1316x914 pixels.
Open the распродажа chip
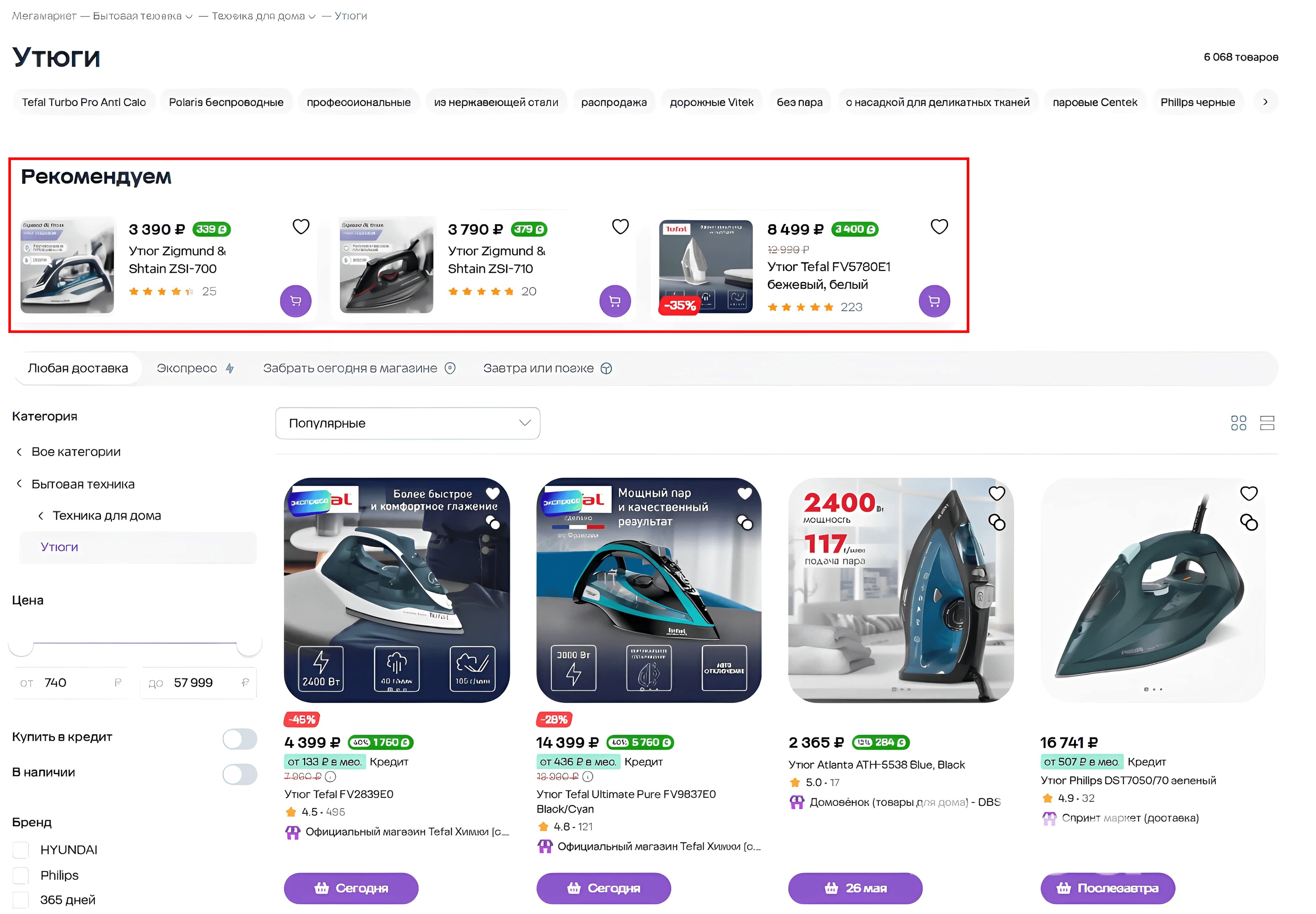(614, 102)
